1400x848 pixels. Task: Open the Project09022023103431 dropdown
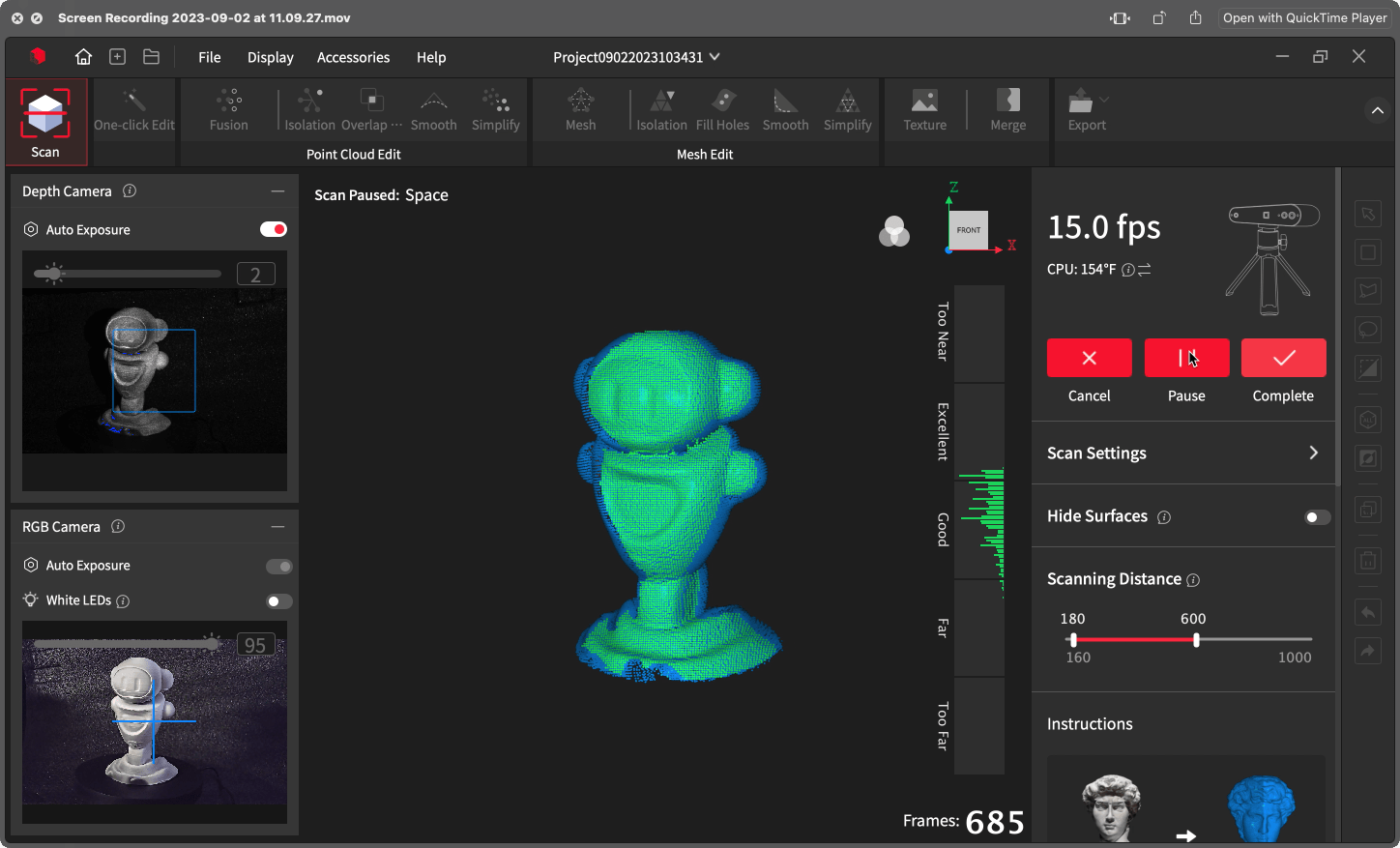click(637, 57)
